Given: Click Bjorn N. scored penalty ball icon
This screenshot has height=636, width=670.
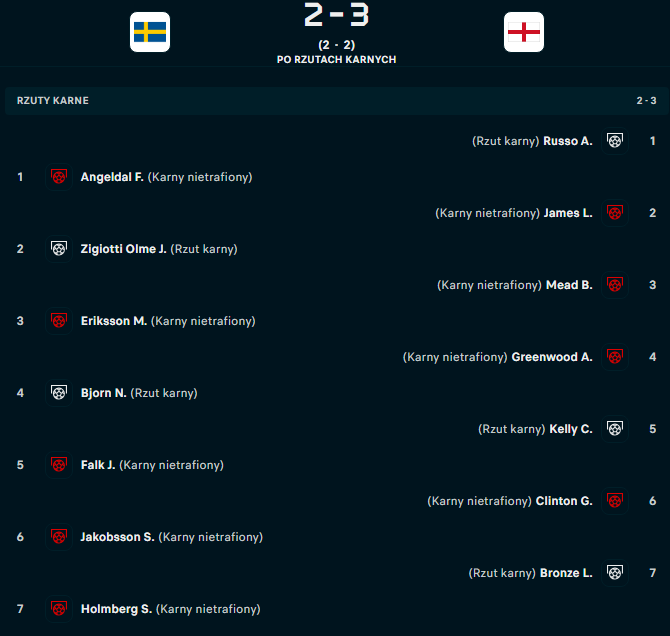Looking at the screenshot, I should 59,392.
